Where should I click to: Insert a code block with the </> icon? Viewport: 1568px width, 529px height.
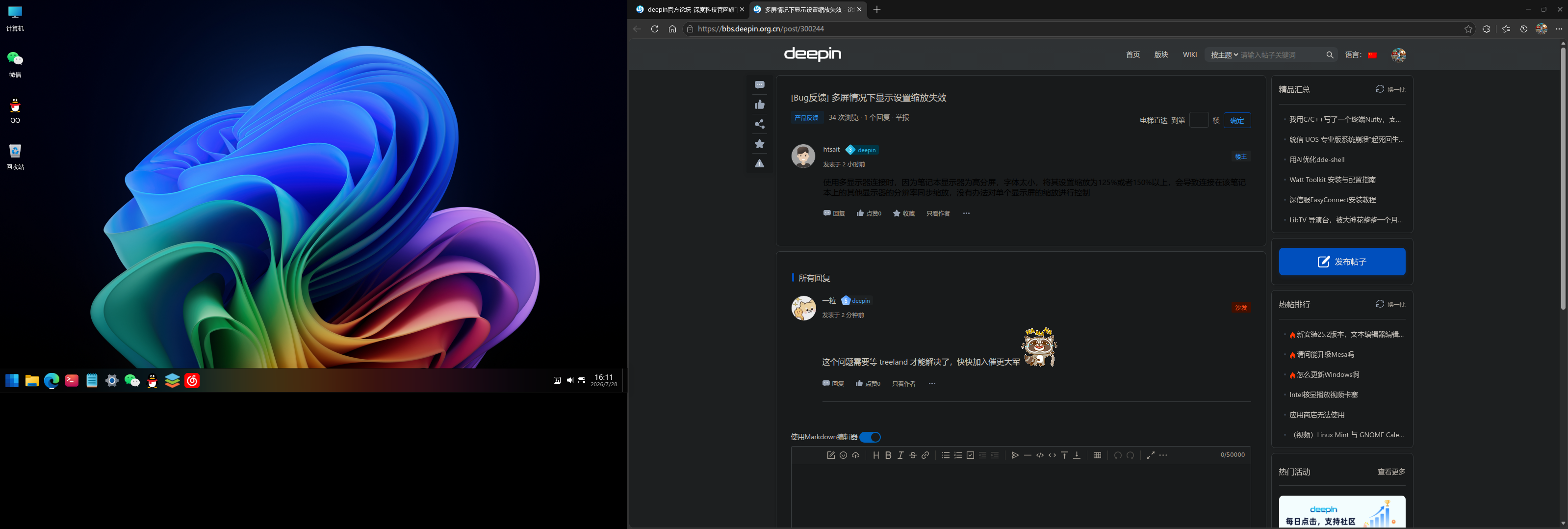(x=1040, y=455)
